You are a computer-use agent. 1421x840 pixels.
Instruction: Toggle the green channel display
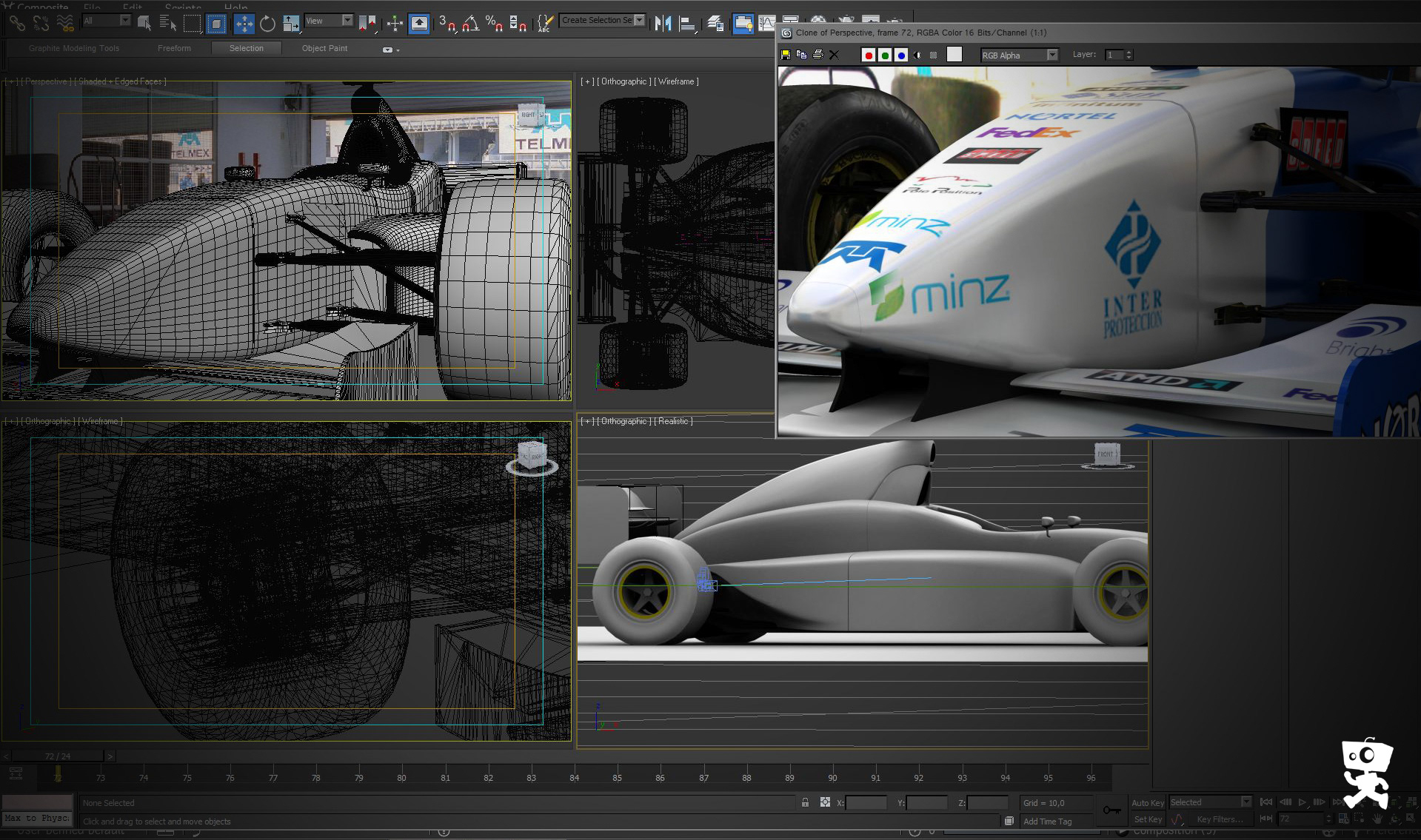tap(885, 55)
